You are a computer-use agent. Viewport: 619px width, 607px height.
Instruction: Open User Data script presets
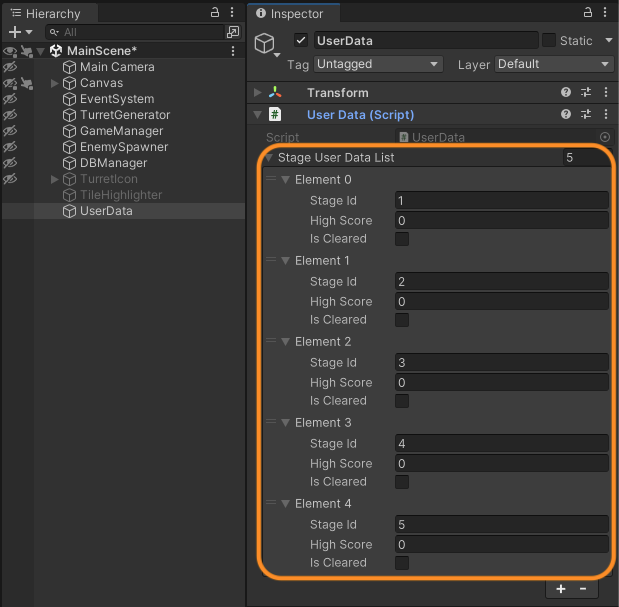[x=586, y=114]
